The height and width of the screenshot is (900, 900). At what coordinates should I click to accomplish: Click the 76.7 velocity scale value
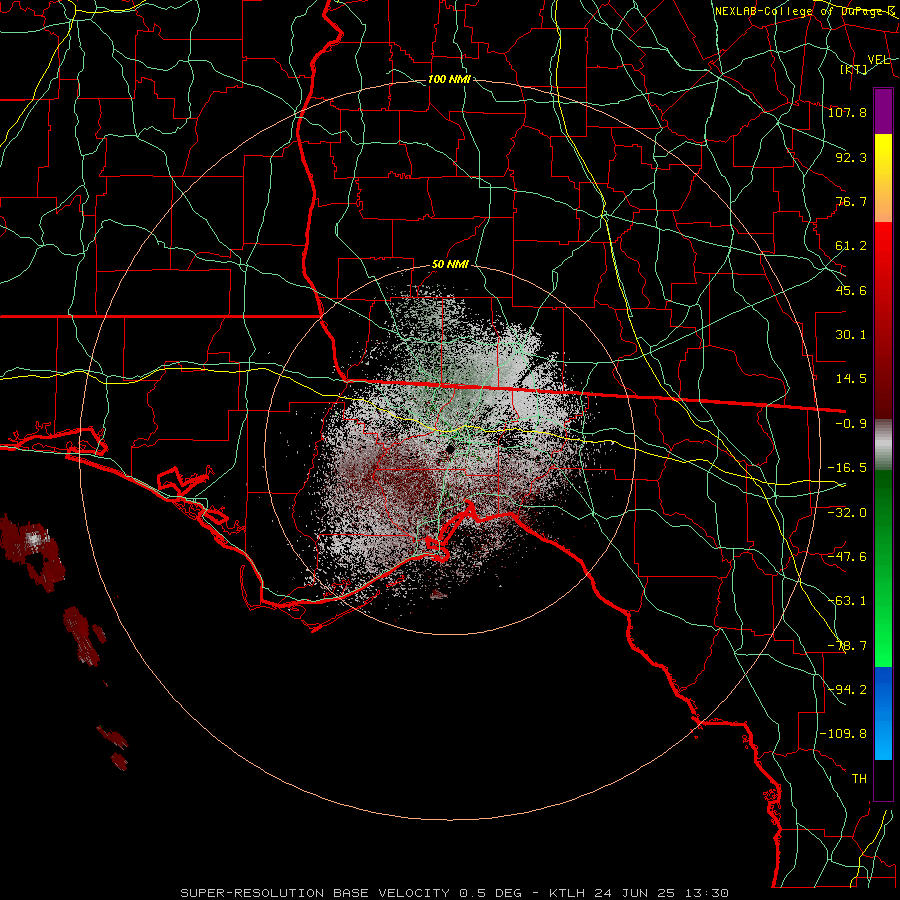(851, 201)
